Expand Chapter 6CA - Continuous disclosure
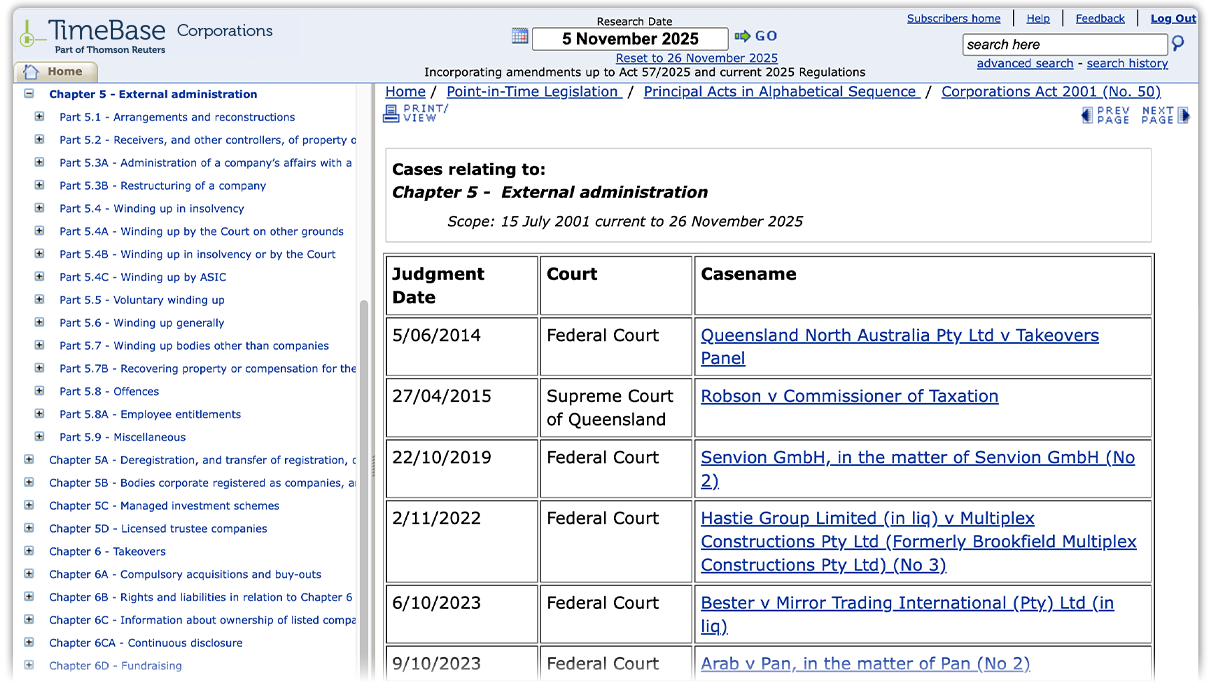The width and height of the screenshot is (1213, 682). (x=29, y=643)
